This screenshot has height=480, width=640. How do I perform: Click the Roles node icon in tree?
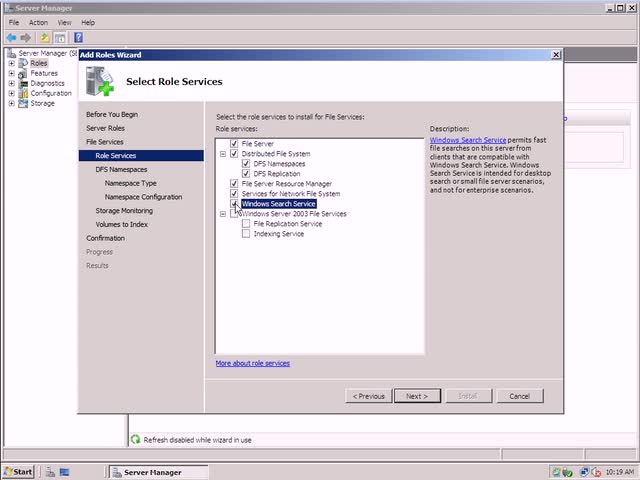(23, 63)
